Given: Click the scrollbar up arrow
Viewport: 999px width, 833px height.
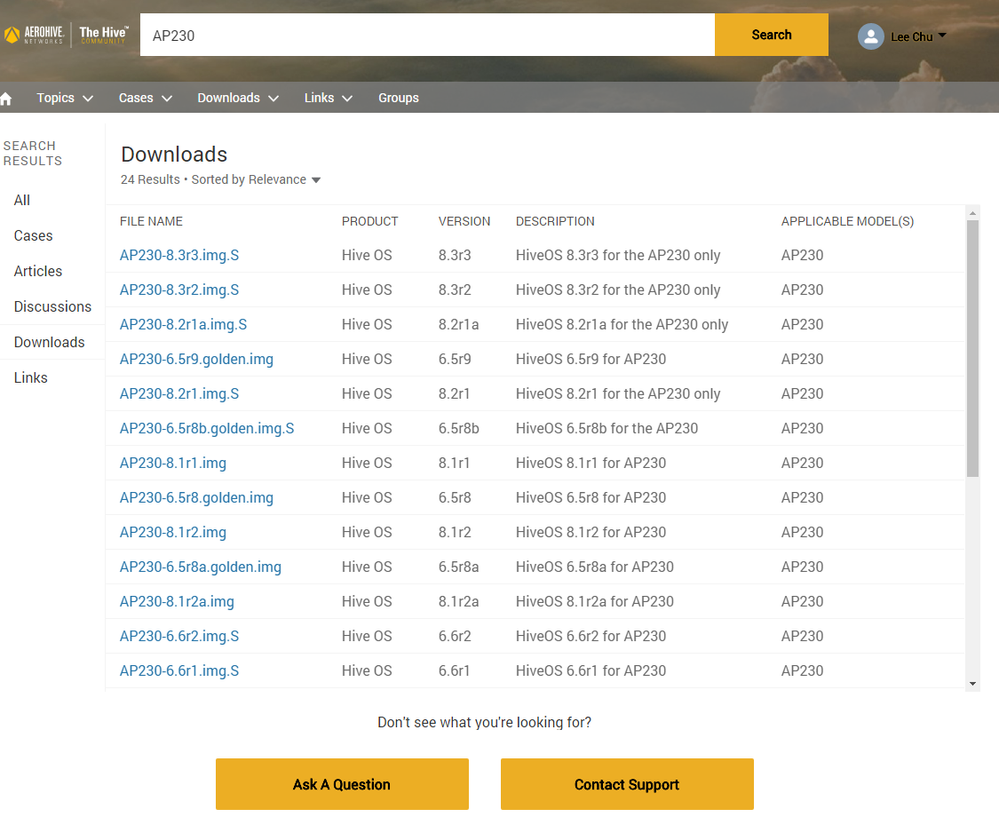Looking at the screenshot, I should click(972, 213).
